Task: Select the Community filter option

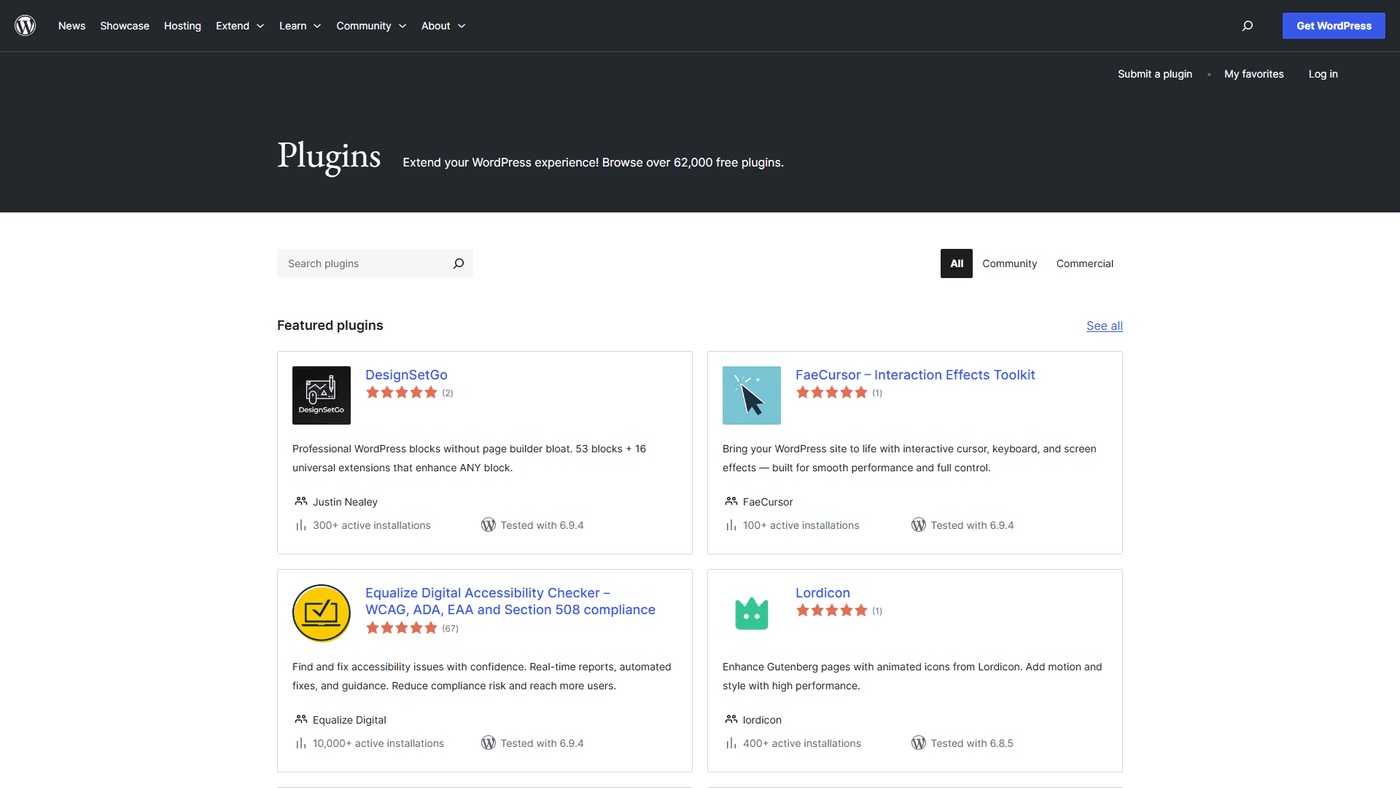Action: tap(1009, 263)
